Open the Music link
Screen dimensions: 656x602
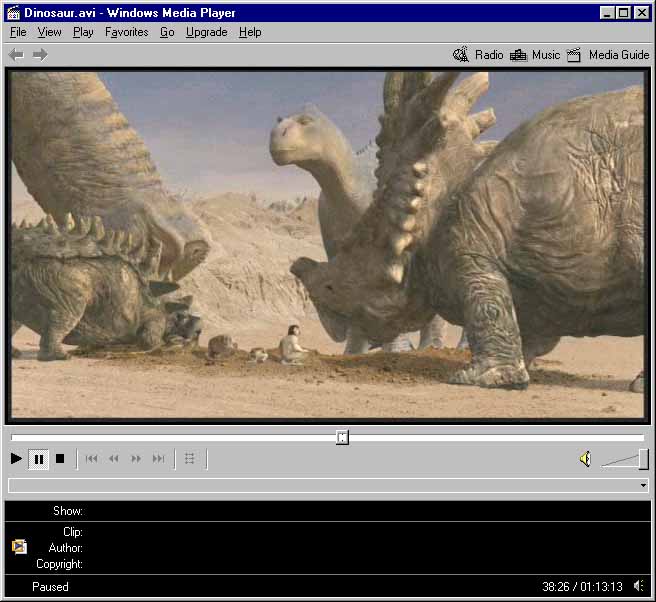pyautogui.click(x=535, y=55)
